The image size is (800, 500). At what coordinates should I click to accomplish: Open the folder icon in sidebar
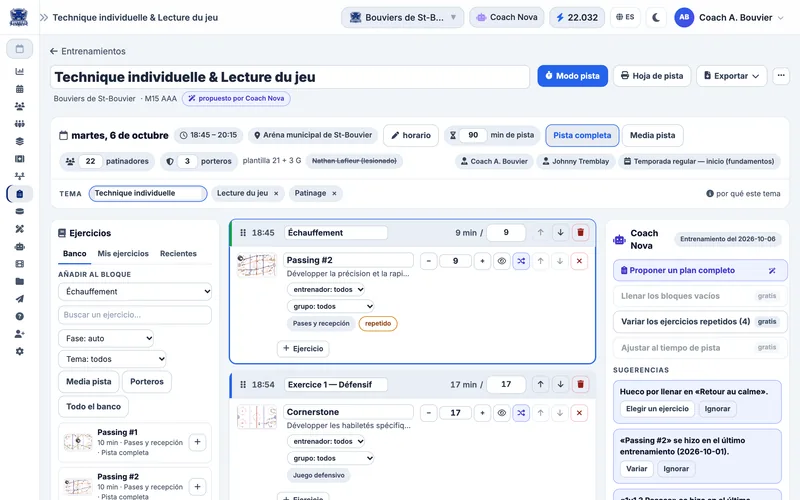point(19,281)
